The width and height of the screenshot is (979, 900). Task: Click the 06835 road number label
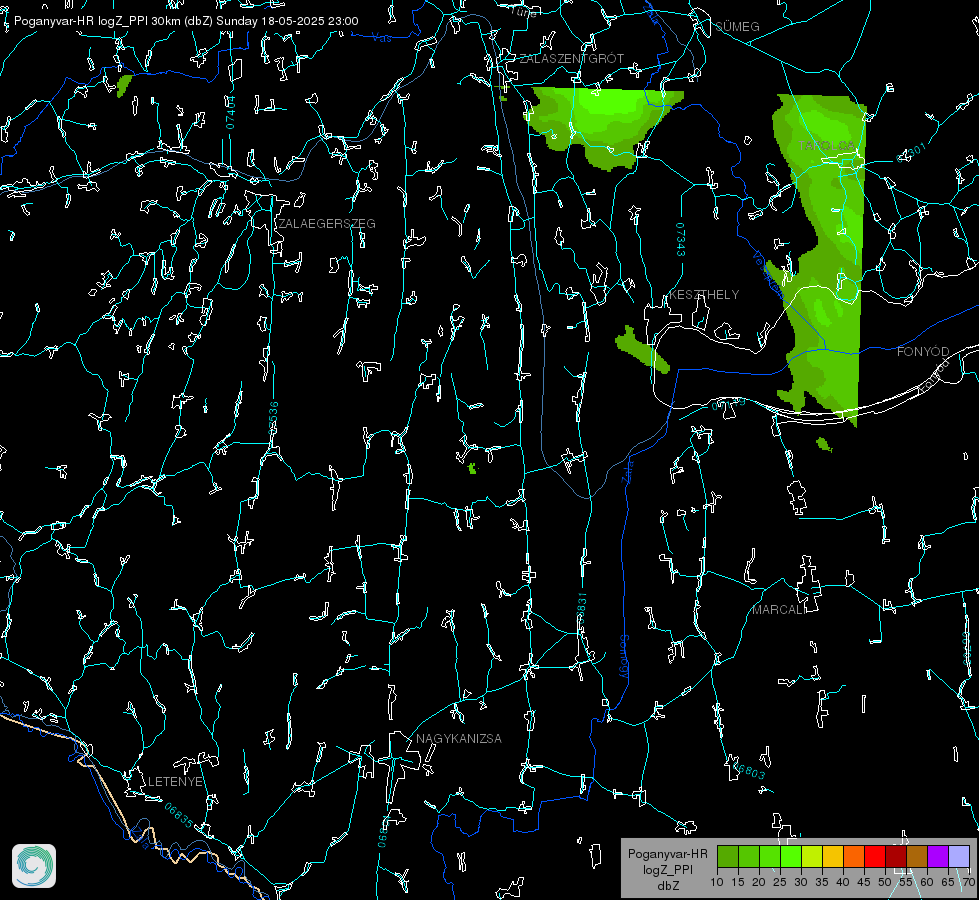tap(179, 815)
